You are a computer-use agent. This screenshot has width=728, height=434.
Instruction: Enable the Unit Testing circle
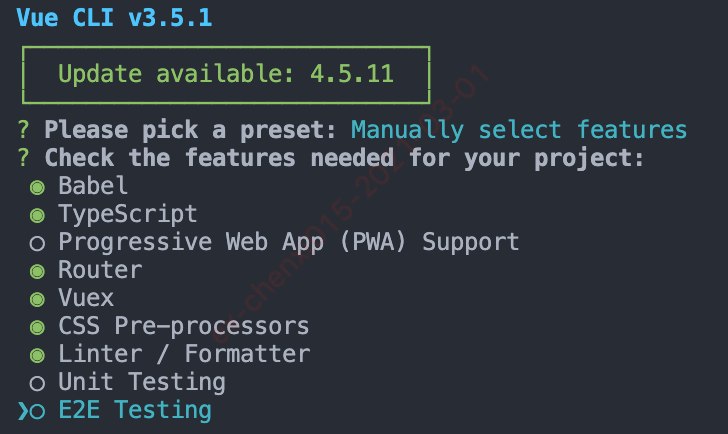coord(37,383)
